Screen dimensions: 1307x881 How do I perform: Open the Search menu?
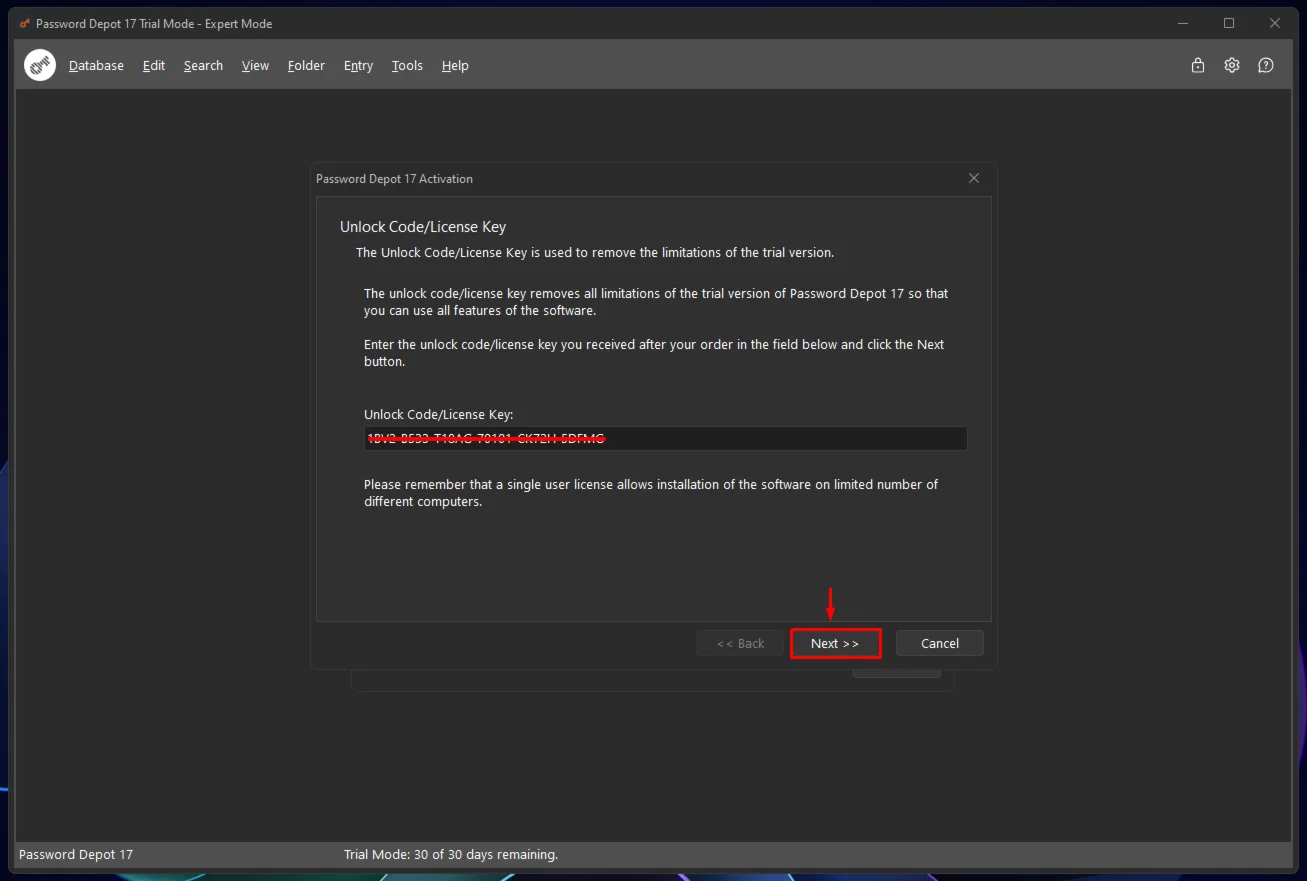(203, 65)
